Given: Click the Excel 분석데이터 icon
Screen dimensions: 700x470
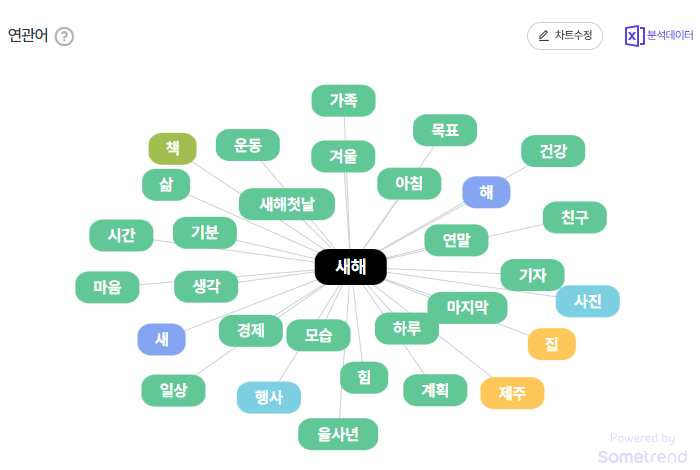Looking at the screenshot, I should coord(634,36).
